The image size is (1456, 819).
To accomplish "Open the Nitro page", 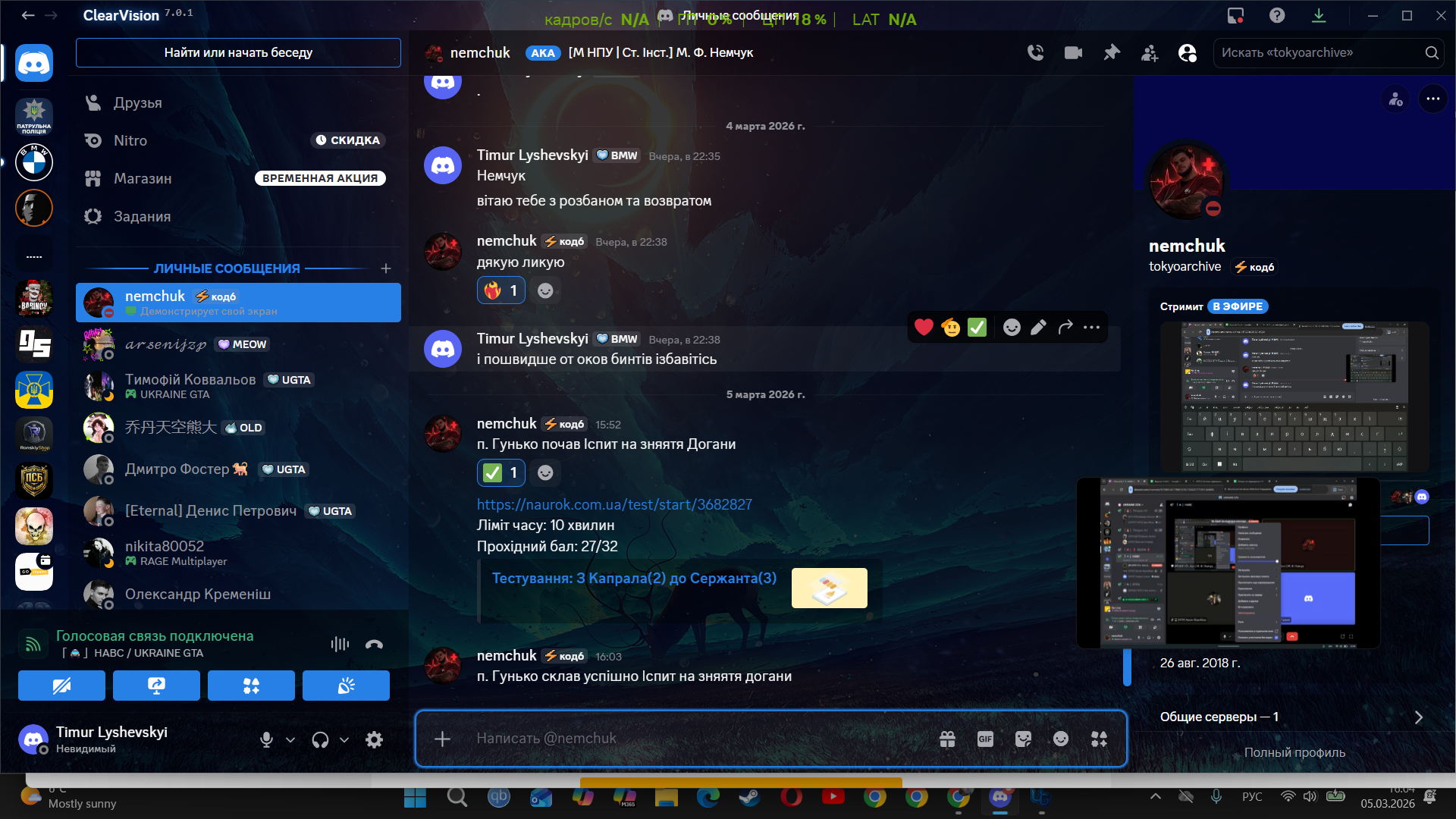I will click(x=130, y=140).
